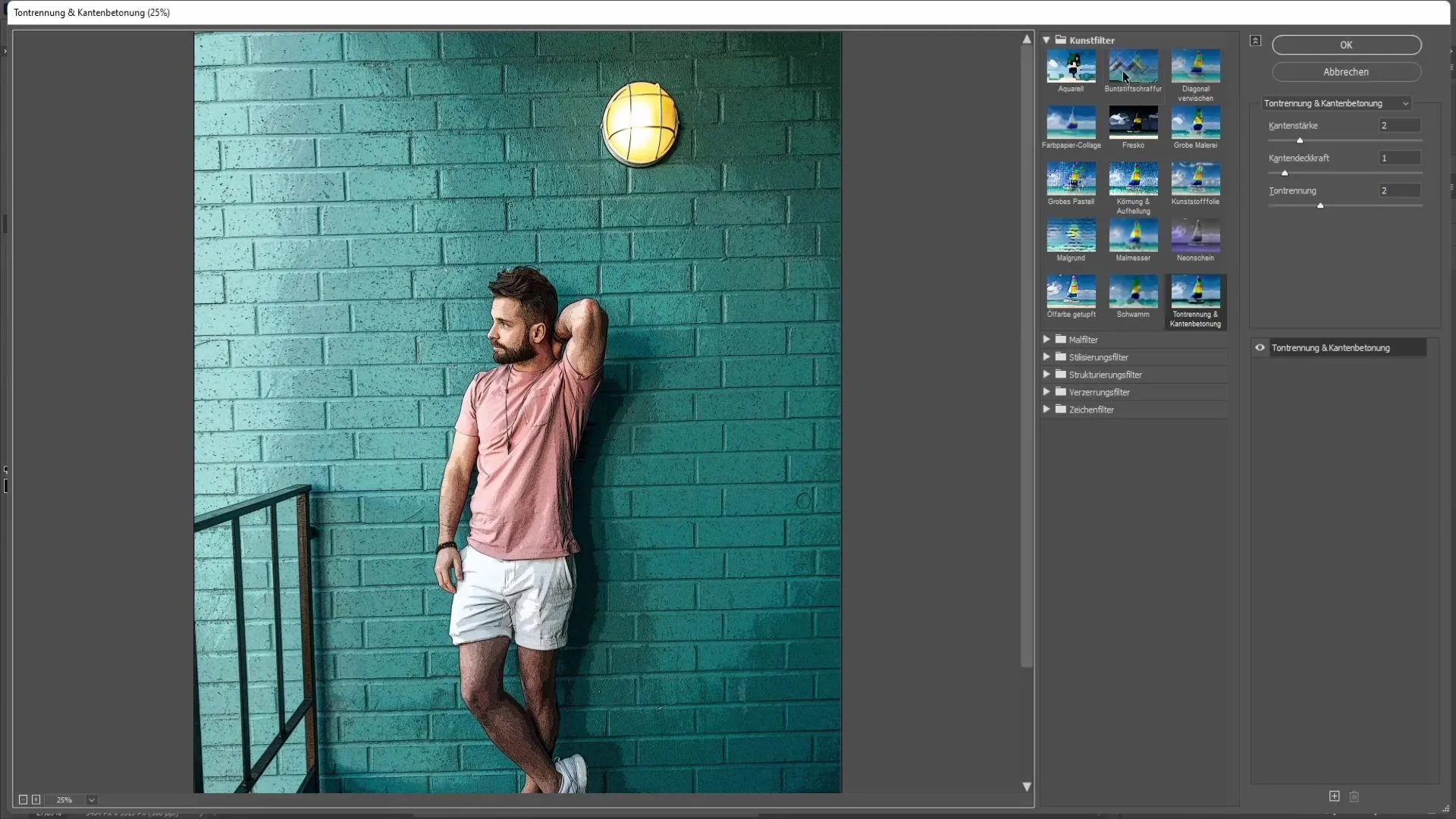Select the Aquarell filter thumbnail
Viewport: 1456px width, 819px height.
[x=1071, y=66]
